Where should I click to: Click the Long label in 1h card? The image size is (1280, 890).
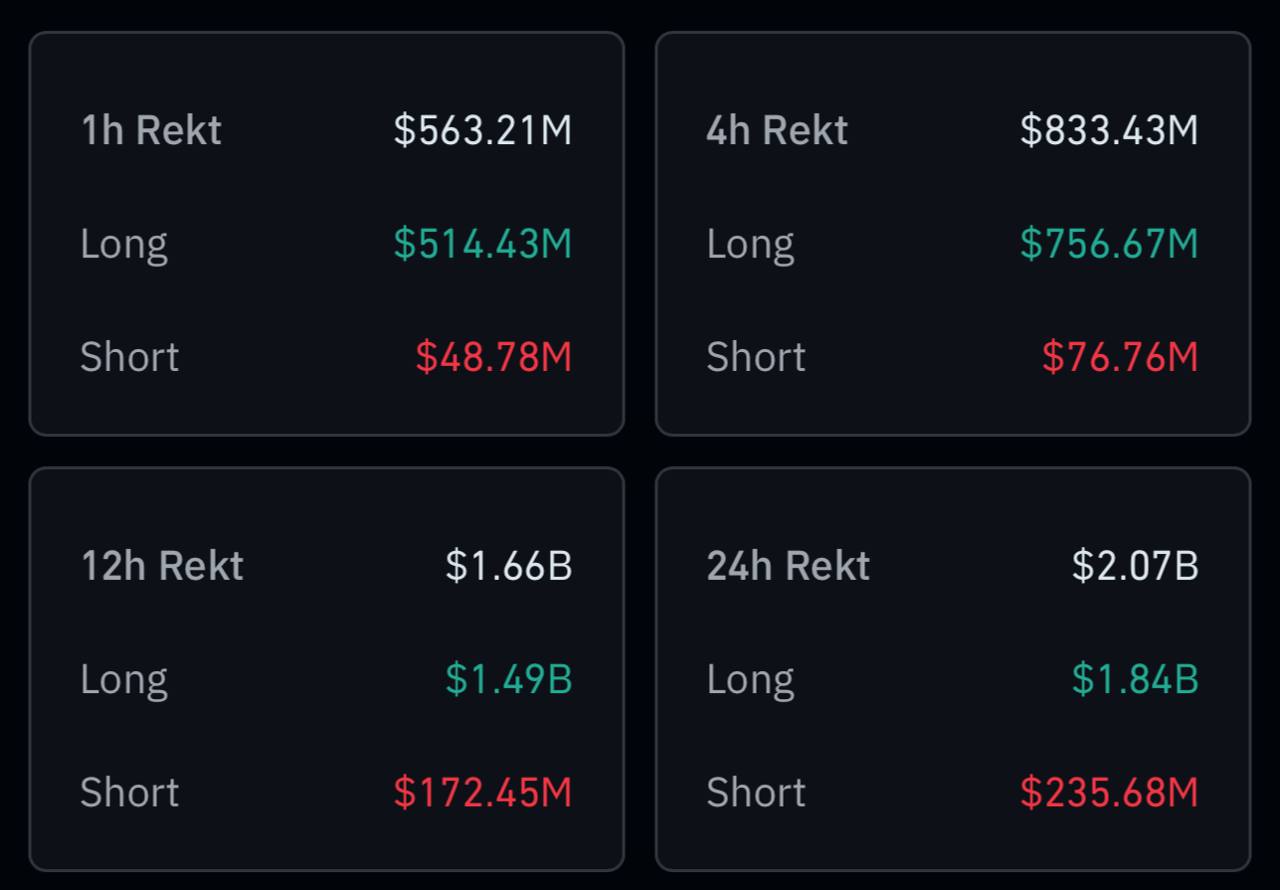124,244
